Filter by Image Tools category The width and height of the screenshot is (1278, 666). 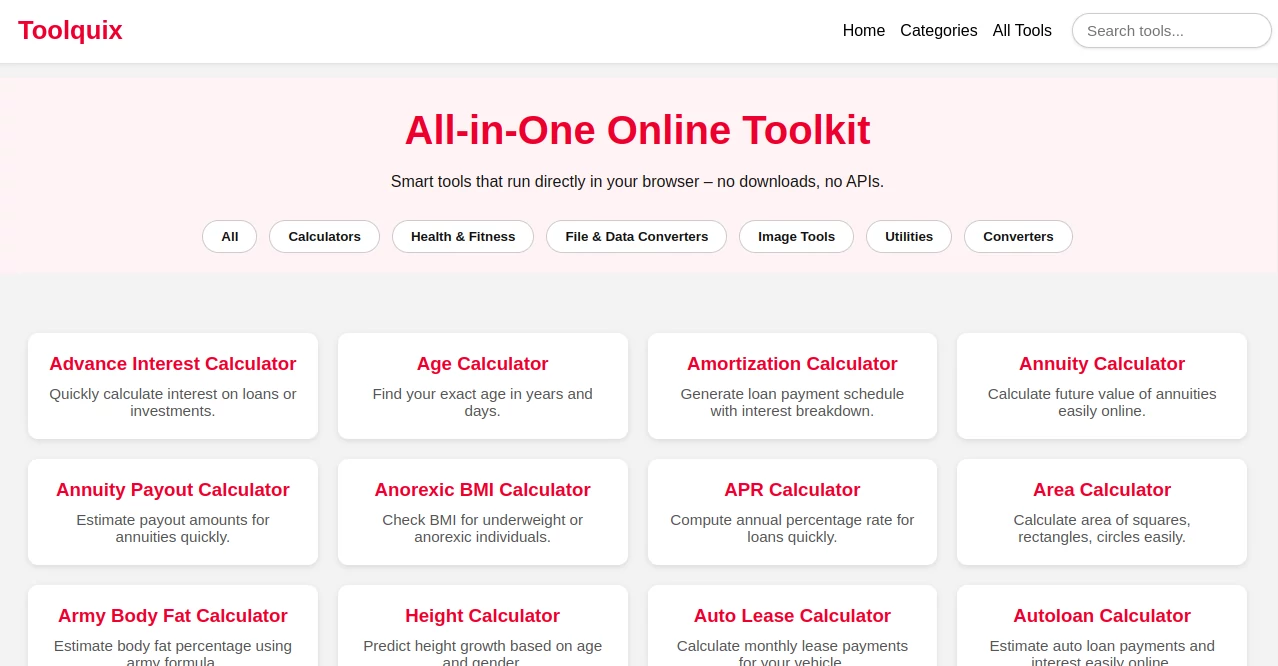tap(796, 237)
